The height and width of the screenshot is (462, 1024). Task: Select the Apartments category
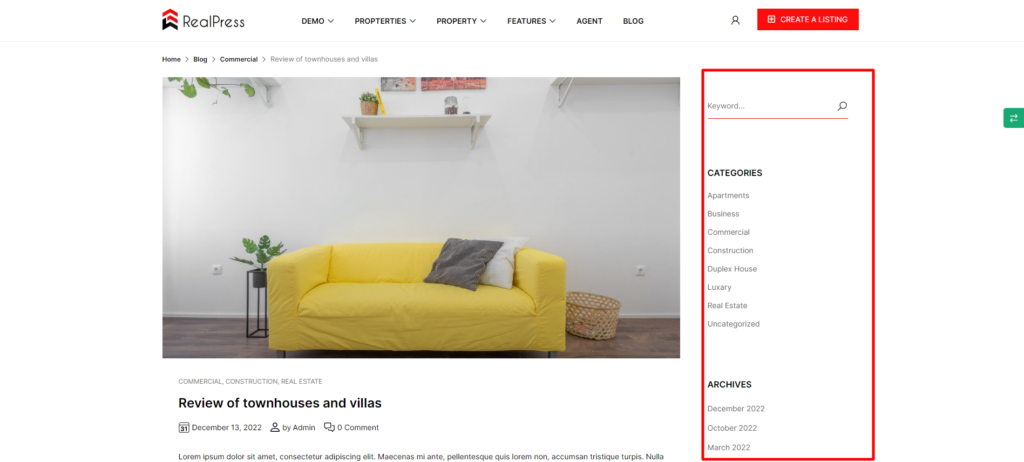[728, 195]
